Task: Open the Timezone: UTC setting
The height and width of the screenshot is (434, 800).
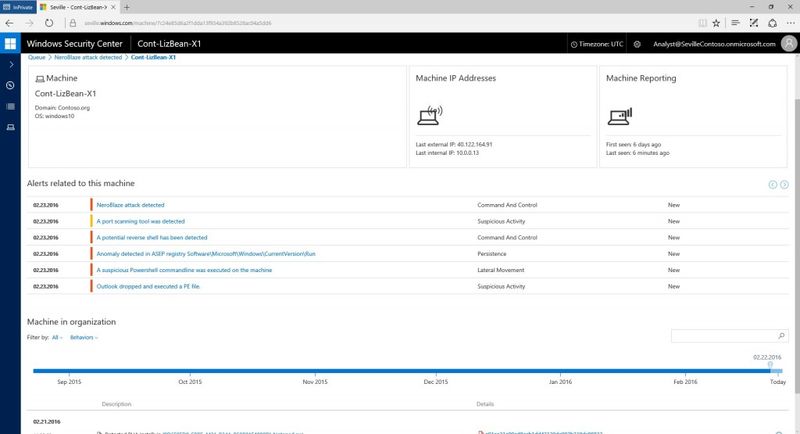Action: (596, 44)
